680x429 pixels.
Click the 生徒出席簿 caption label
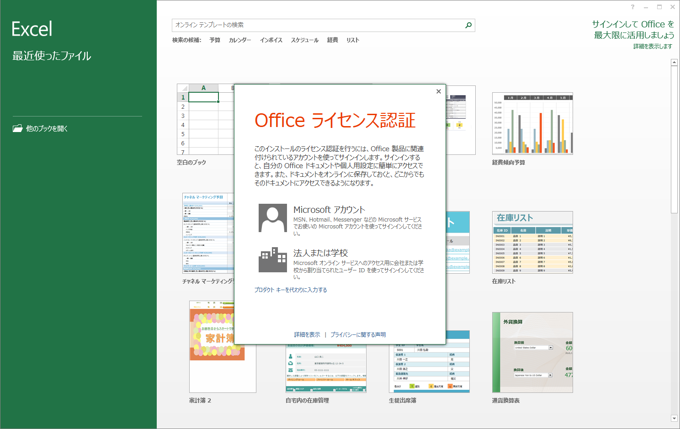pyautogui.click(x=402, y=400)
